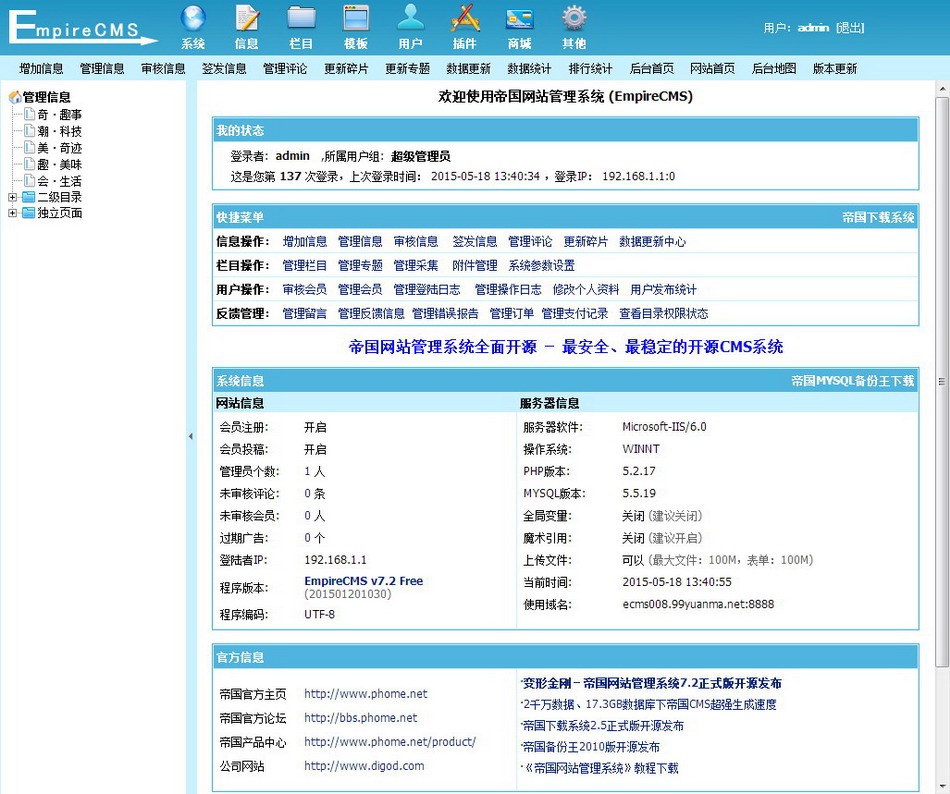This screenshot has width=950, height=794.
Task: Open the 模板 window icon
Action: coord(356,18)
